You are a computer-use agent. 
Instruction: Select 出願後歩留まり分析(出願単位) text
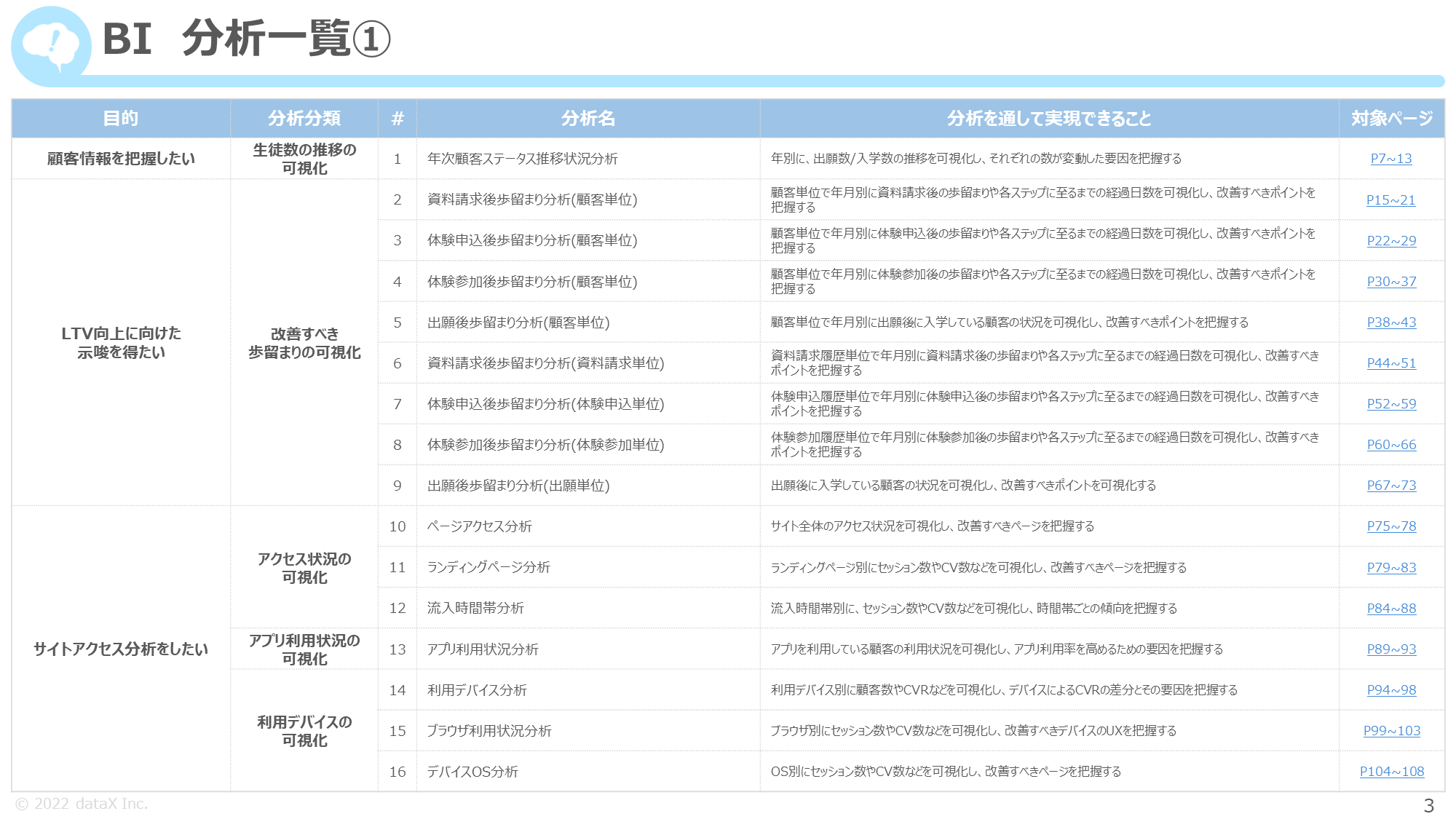(x=518, y=485)
